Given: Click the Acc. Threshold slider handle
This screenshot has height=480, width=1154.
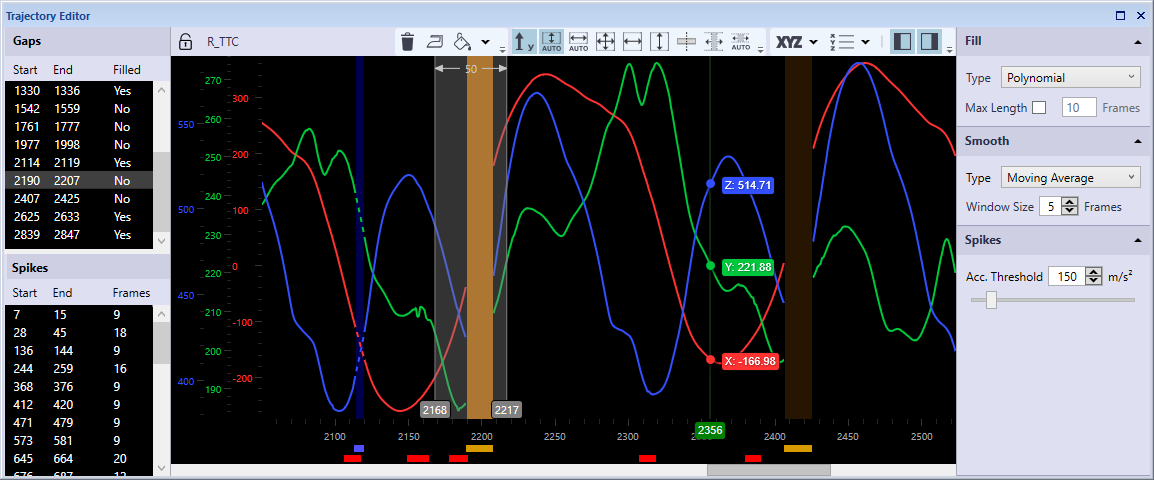Looking at the screenshot, I should [x=991, y=299].
